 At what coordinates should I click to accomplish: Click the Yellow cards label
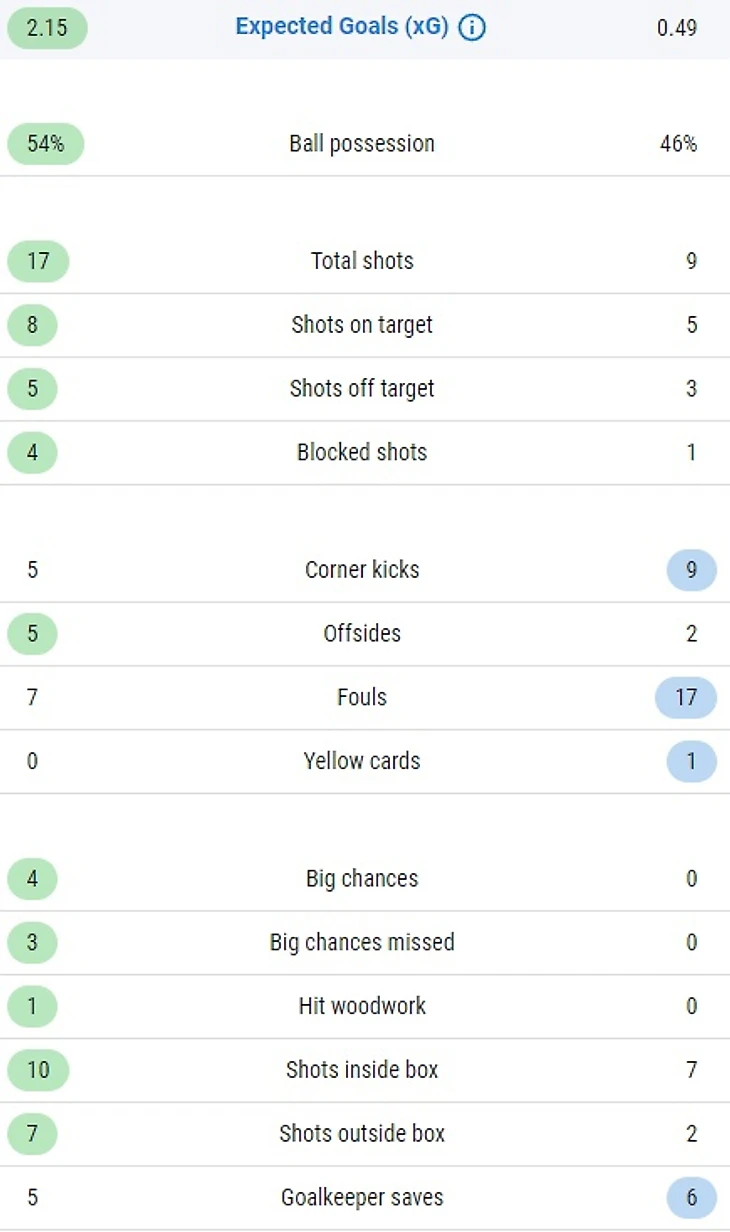click(x=362, y=761)
